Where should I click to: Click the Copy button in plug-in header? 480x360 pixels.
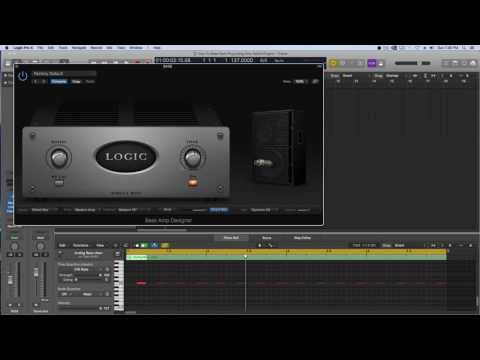pos(76,82)
